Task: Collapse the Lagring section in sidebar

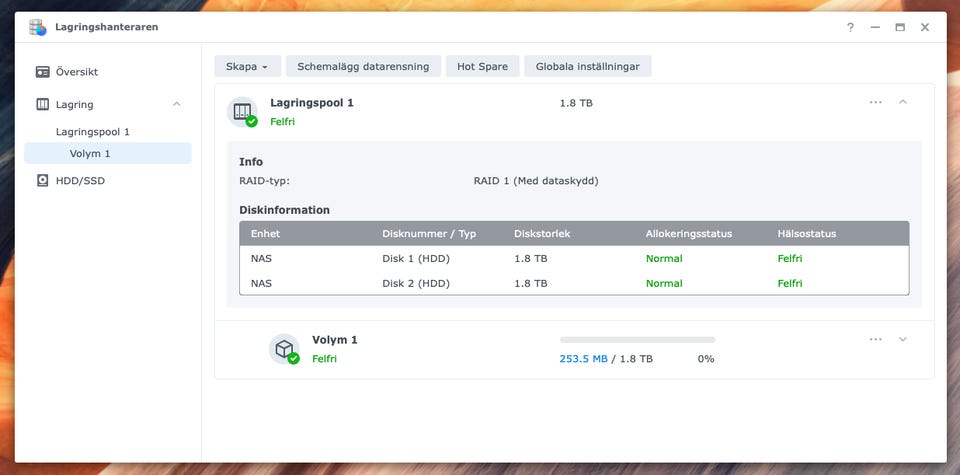Action: coord(177,104)
